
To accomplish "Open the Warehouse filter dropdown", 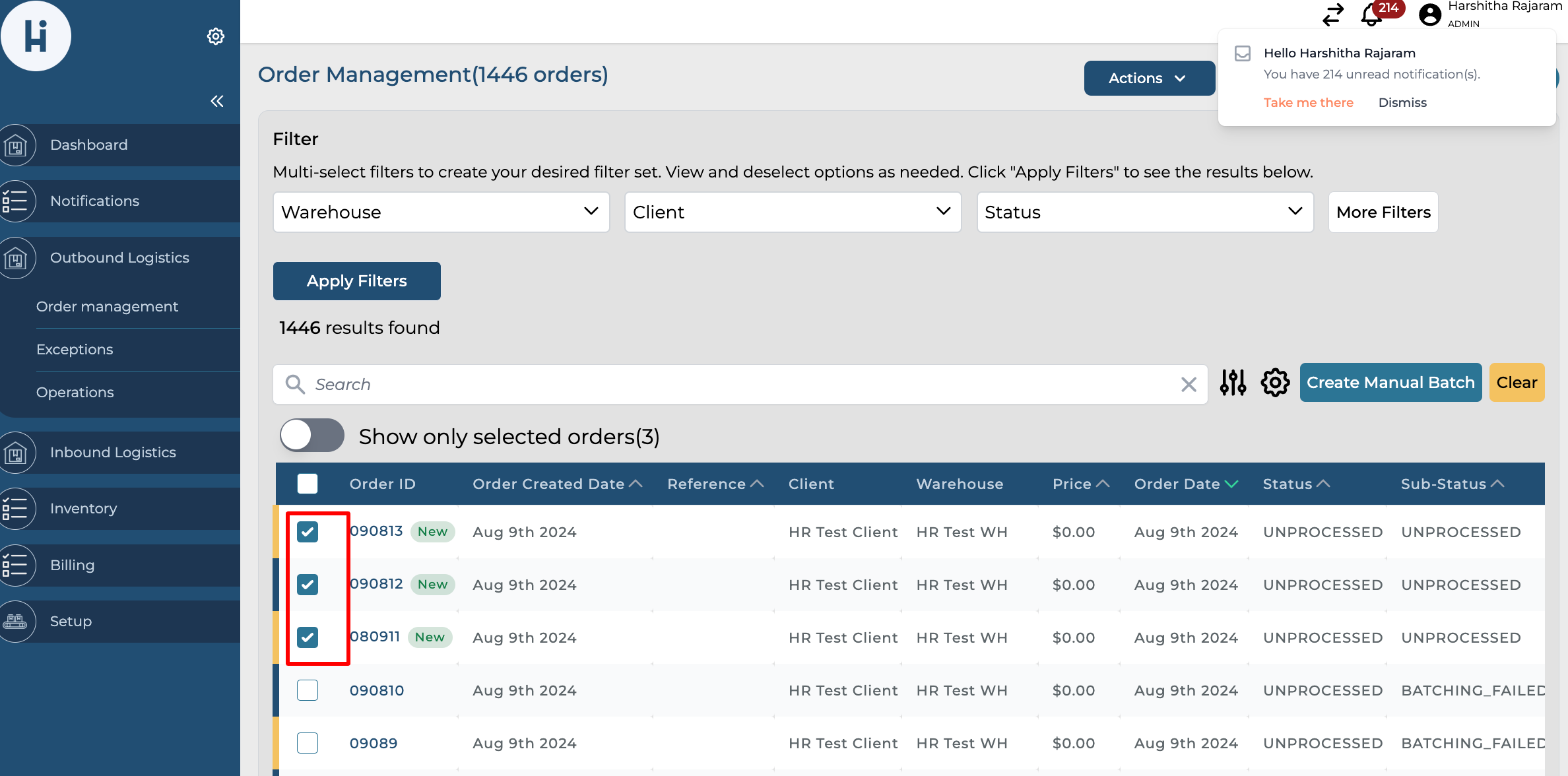I will point(441,212).
